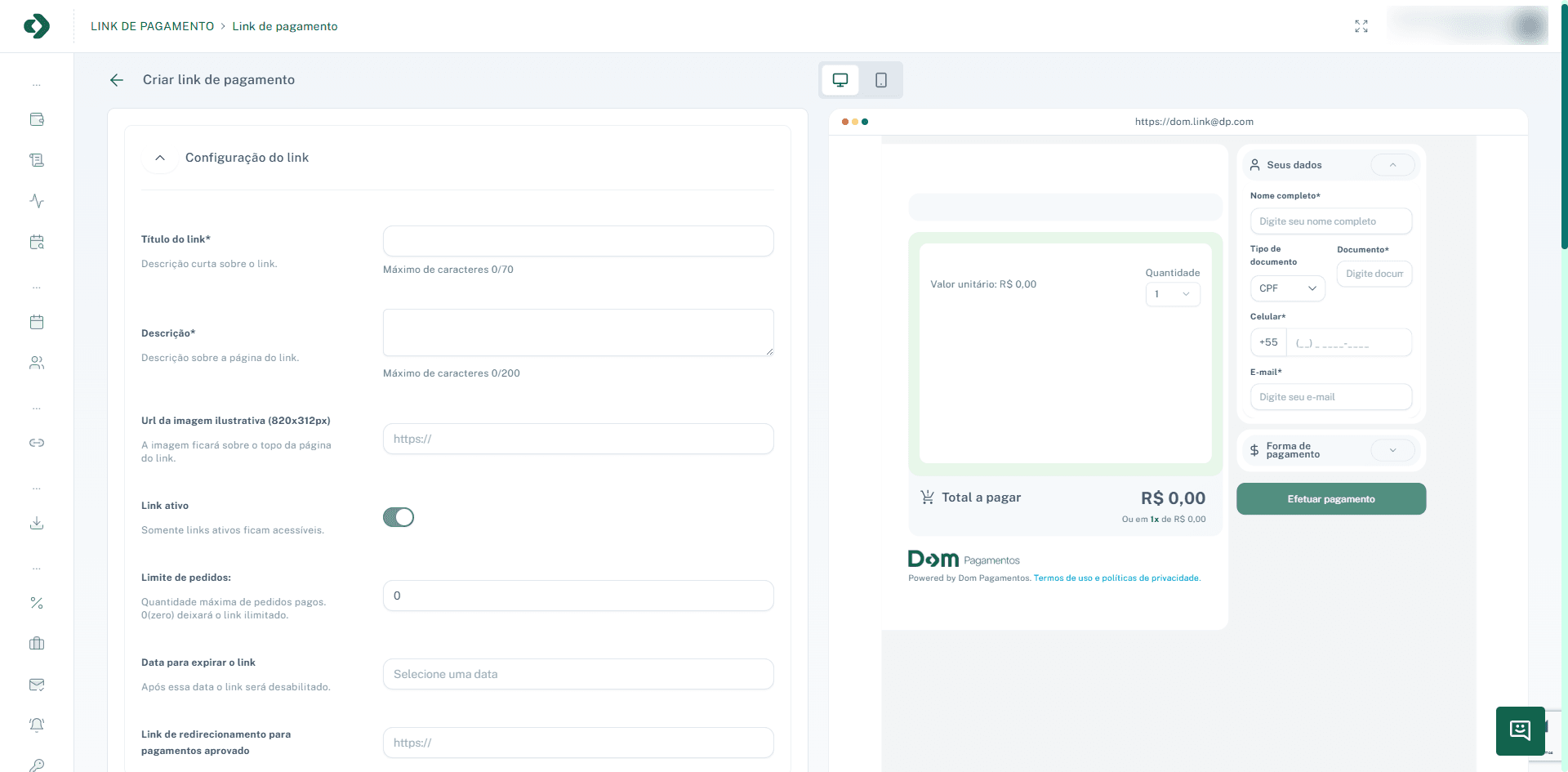This screenshot has height=772, width=1568.
Task: Collapse the Configuração do link section
Action: 160,158
